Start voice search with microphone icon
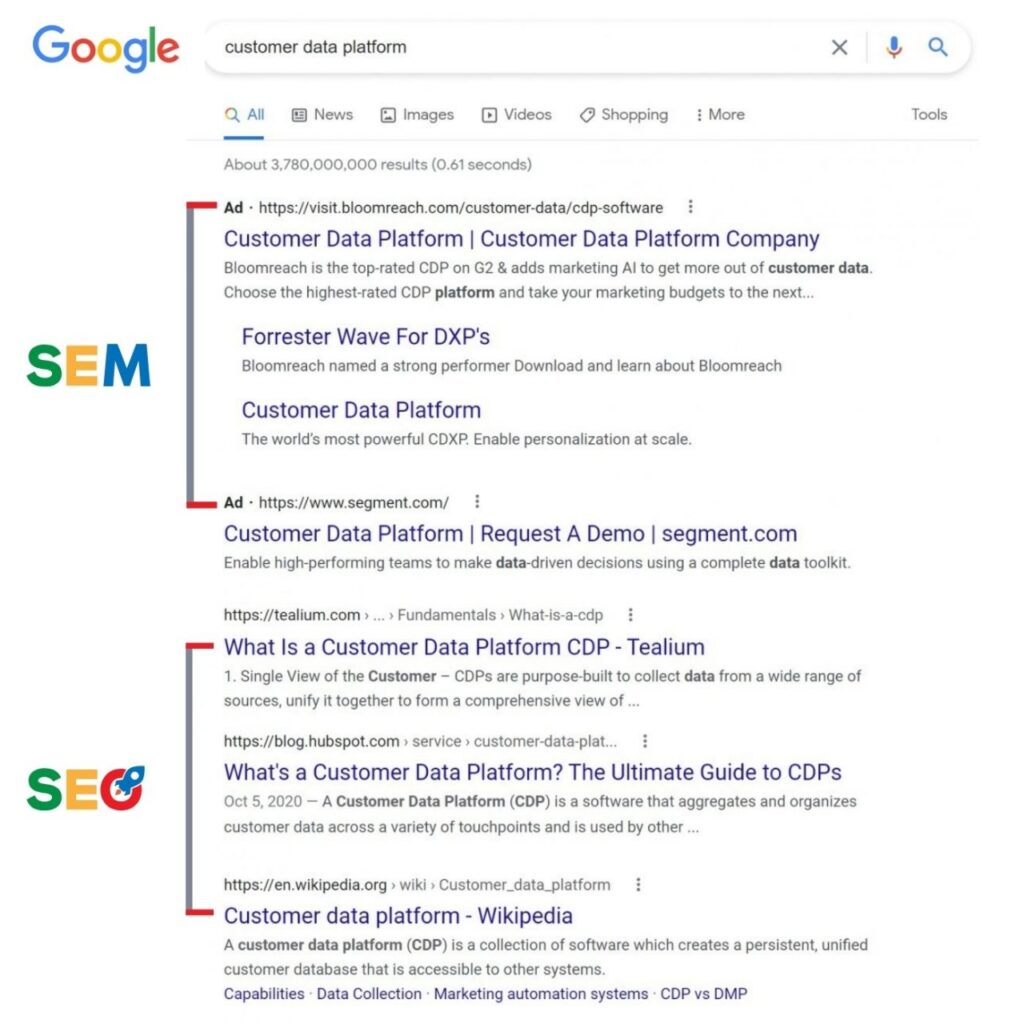This screenshot has height=1024, width=1024. pos(894,47)
